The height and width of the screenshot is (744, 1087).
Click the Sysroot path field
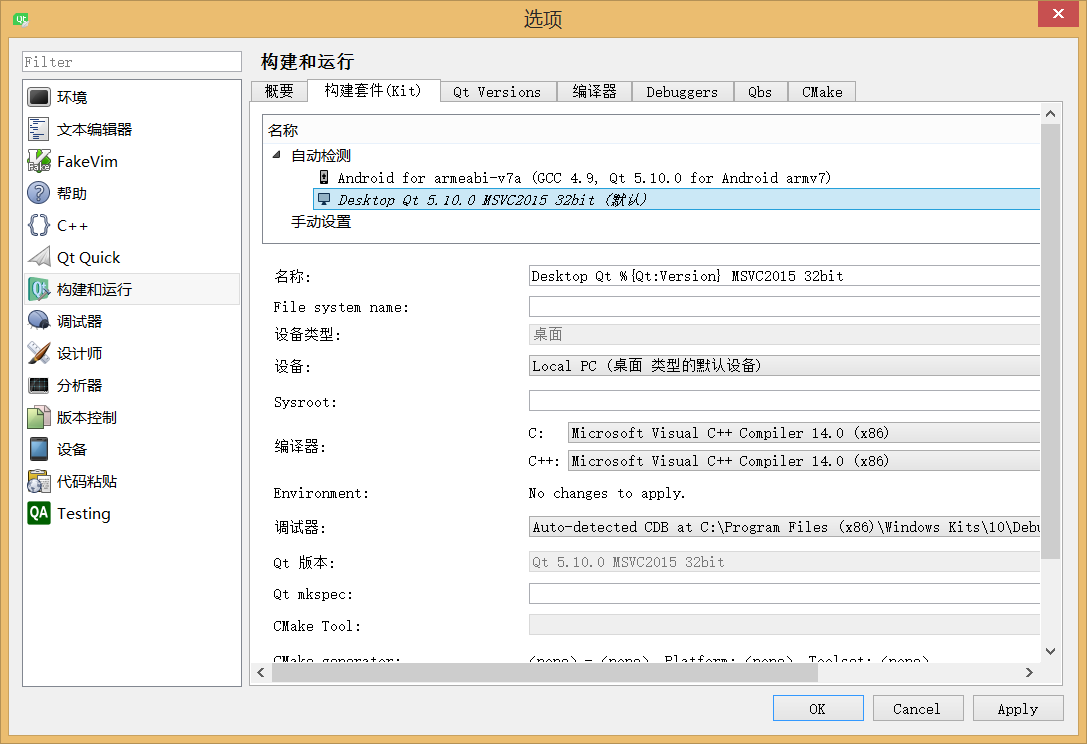(784, 401)
